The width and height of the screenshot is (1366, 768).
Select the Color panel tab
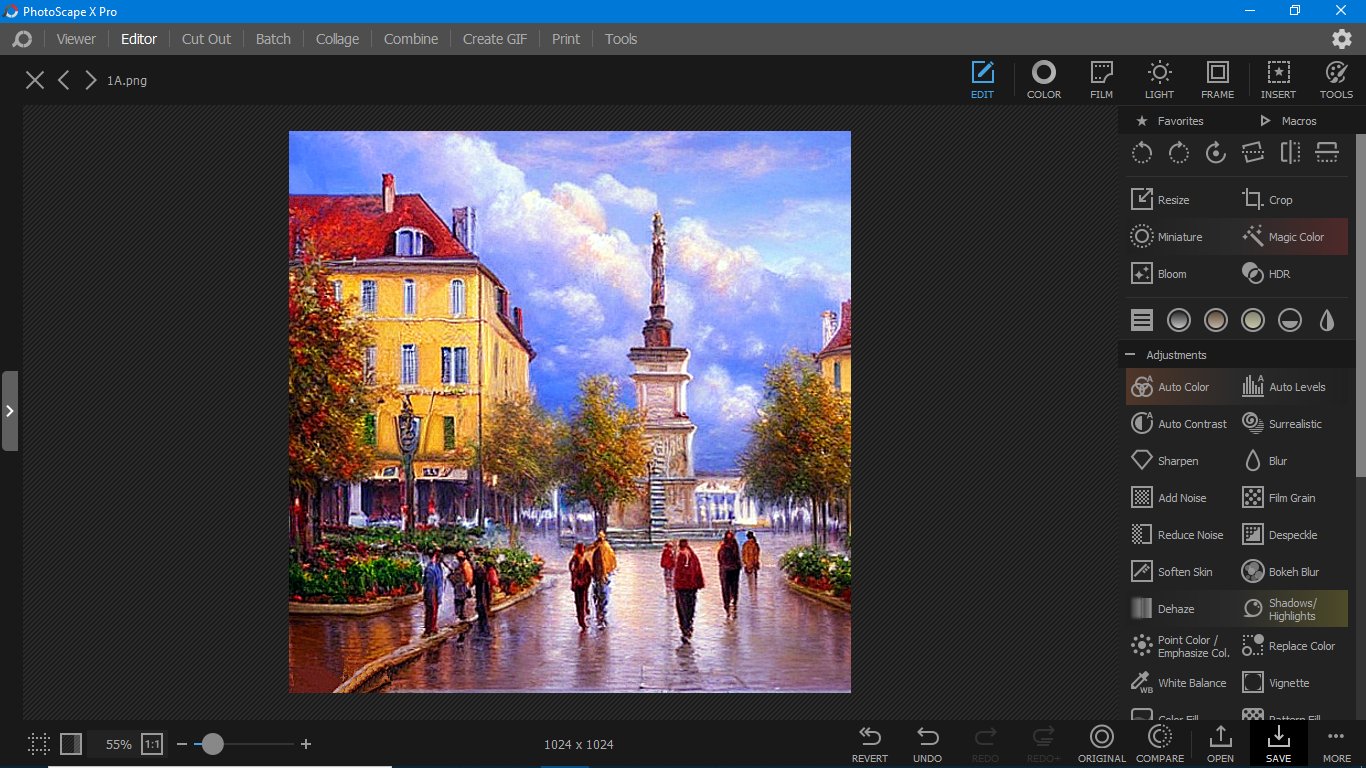click(1044, 80)
